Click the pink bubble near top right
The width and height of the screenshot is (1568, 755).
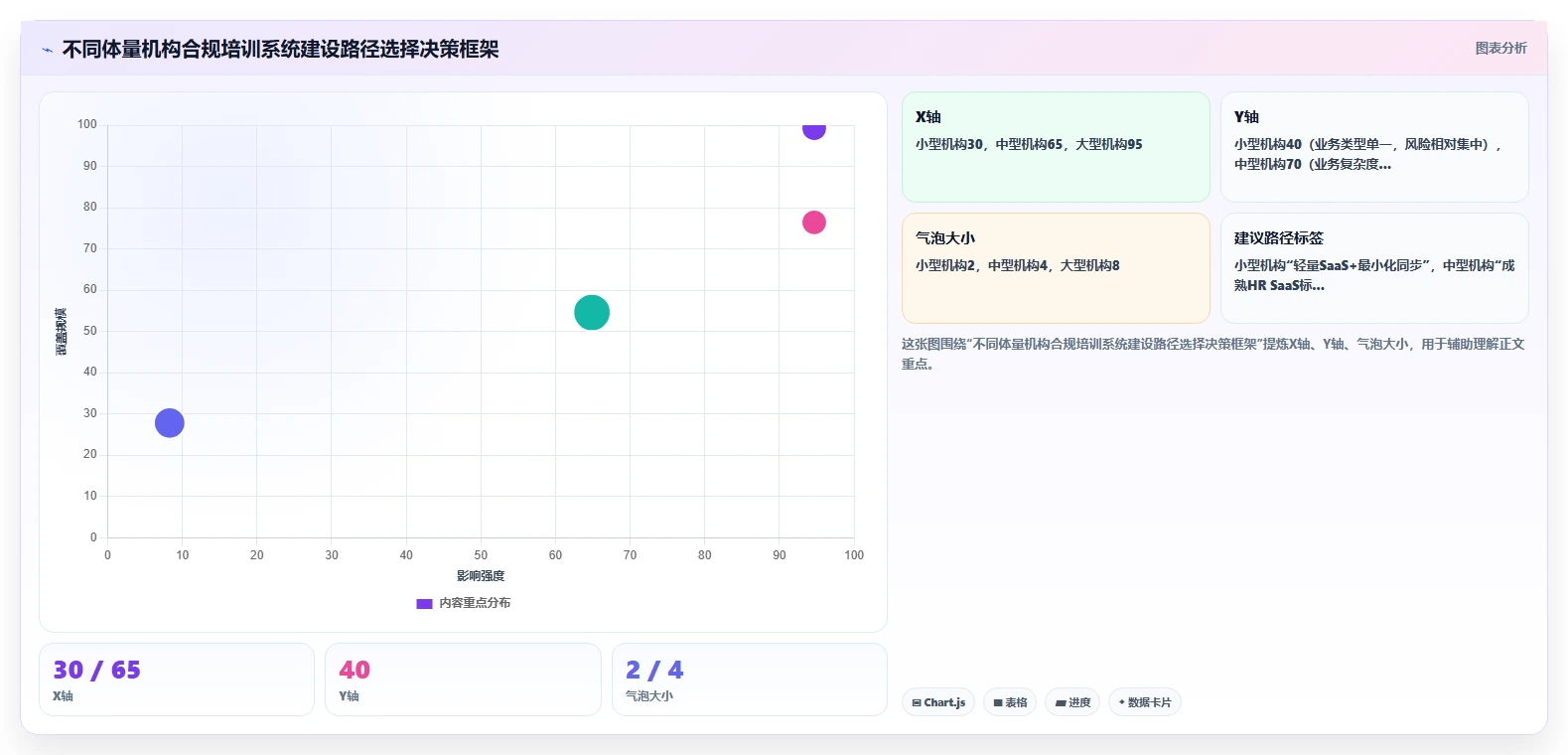tap(814, 223)
